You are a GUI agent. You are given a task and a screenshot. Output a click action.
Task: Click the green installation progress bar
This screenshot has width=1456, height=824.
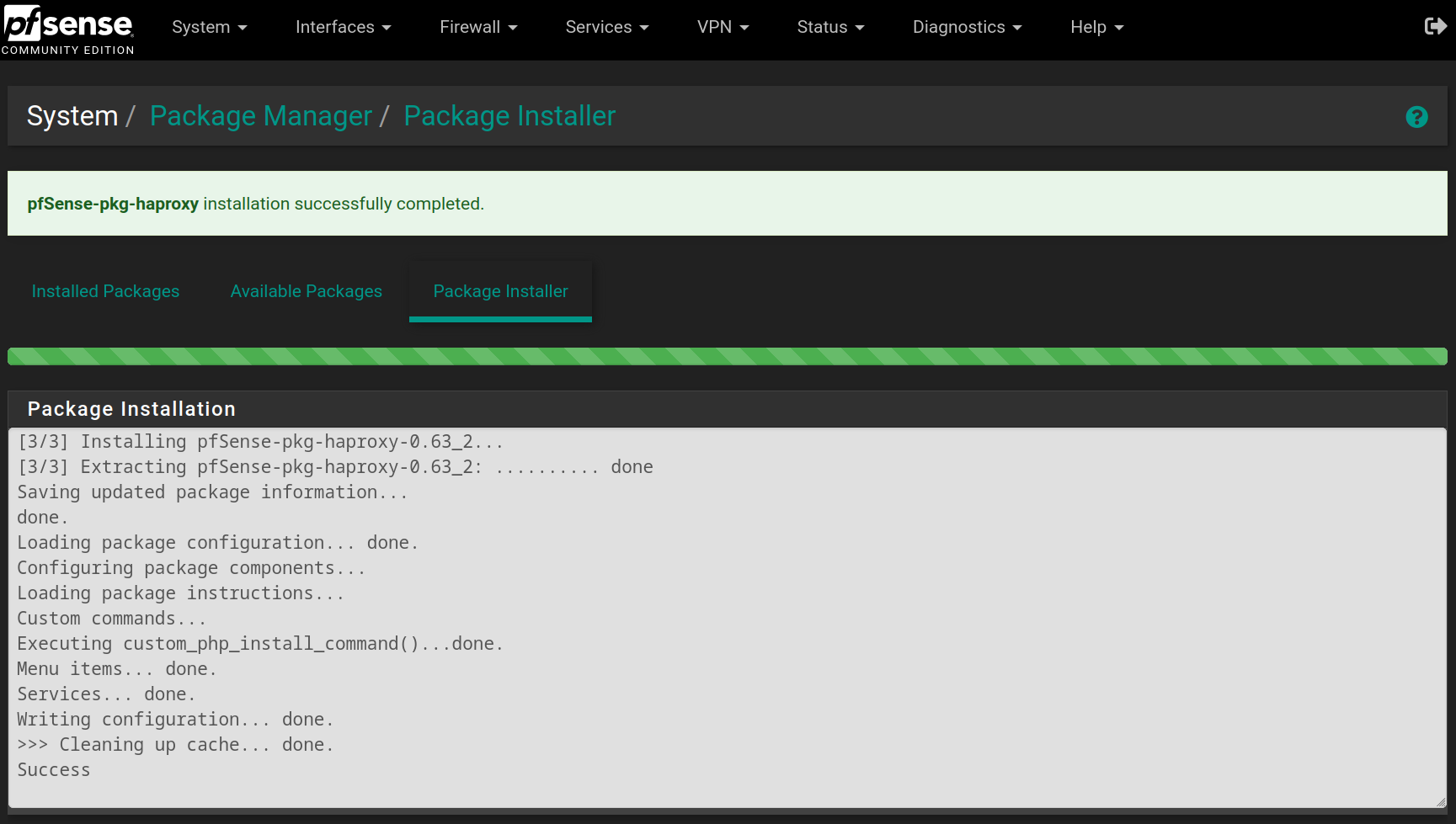coord(728,356)
